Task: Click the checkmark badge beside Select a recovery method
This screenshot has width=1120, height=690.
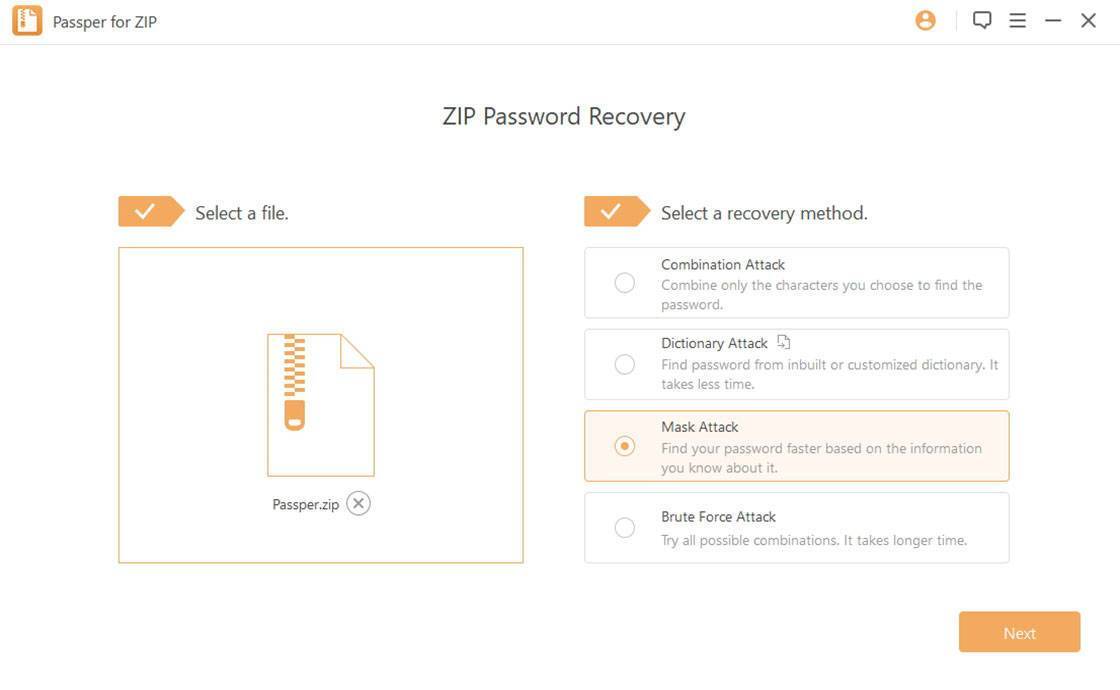Action: 616,211
